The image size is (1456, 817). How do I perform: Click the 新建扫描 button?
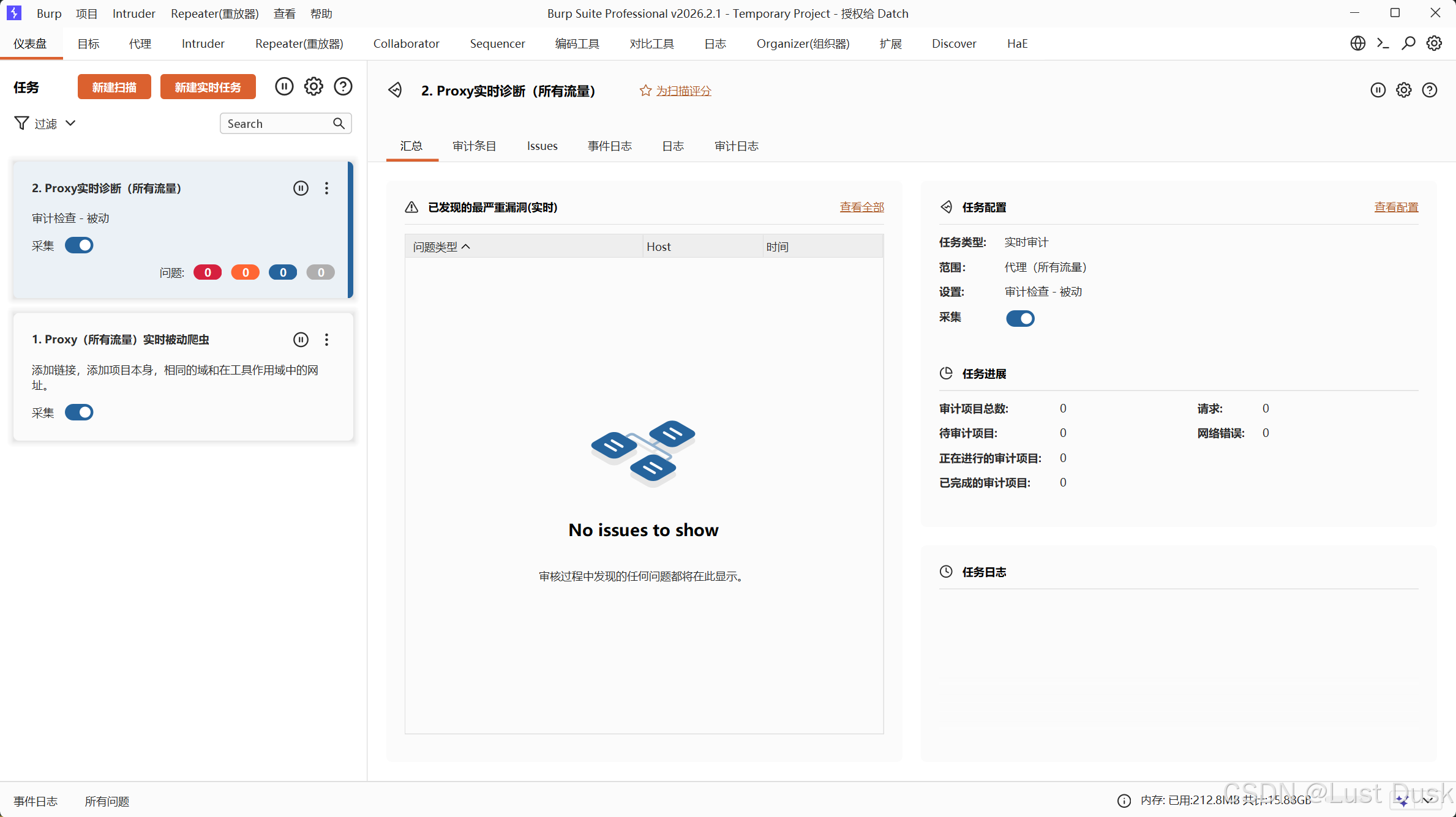click(114, 87)
